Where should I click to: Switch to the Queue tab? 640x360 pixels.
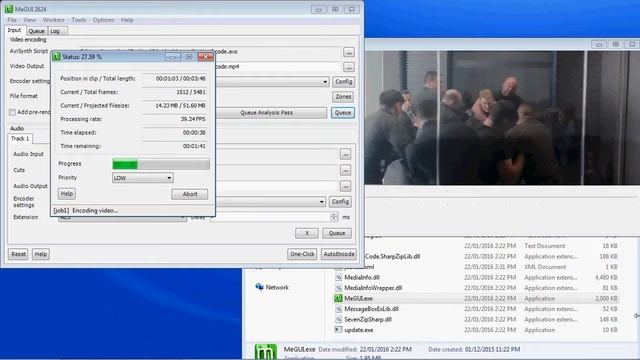(37, 31)
